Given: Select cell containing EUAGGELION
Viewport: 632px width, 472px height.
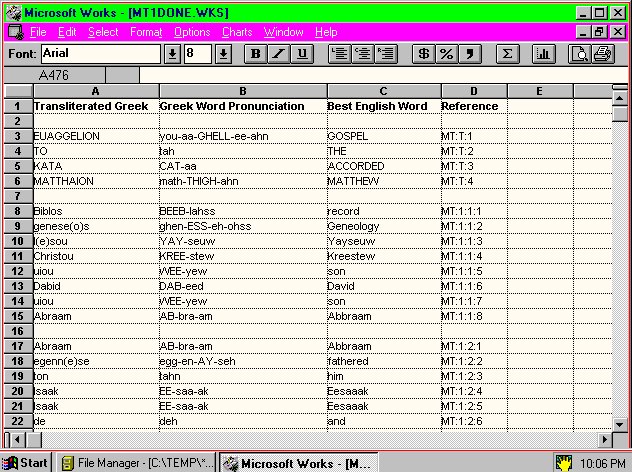Looking at the screenshot, I should click(x=96, y=136).
